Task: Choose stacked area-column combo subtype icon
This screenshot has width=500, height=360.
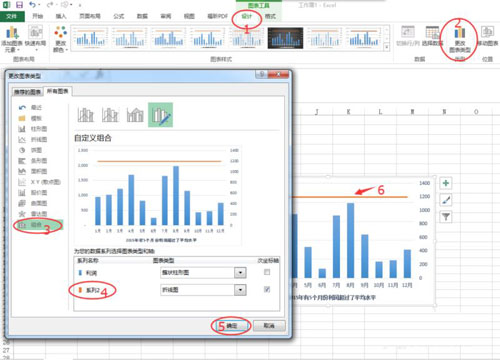Action: [135, 115]
